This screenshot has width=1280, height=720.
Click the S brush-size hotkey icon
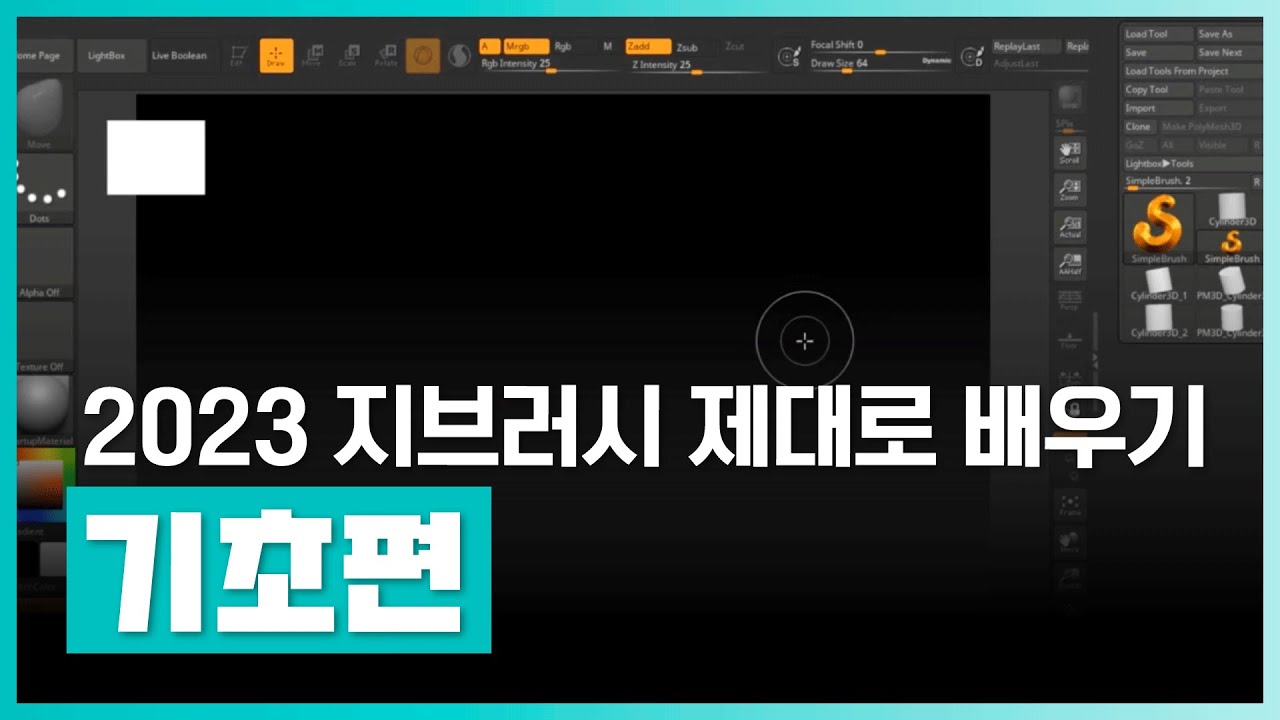789,56
